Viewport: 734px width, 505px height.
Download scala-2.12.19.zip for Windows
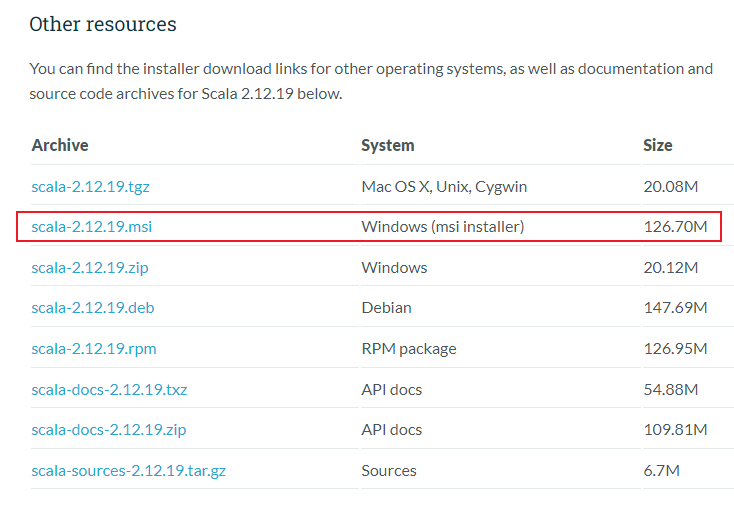pyautogui.click(x=90, y=268)
